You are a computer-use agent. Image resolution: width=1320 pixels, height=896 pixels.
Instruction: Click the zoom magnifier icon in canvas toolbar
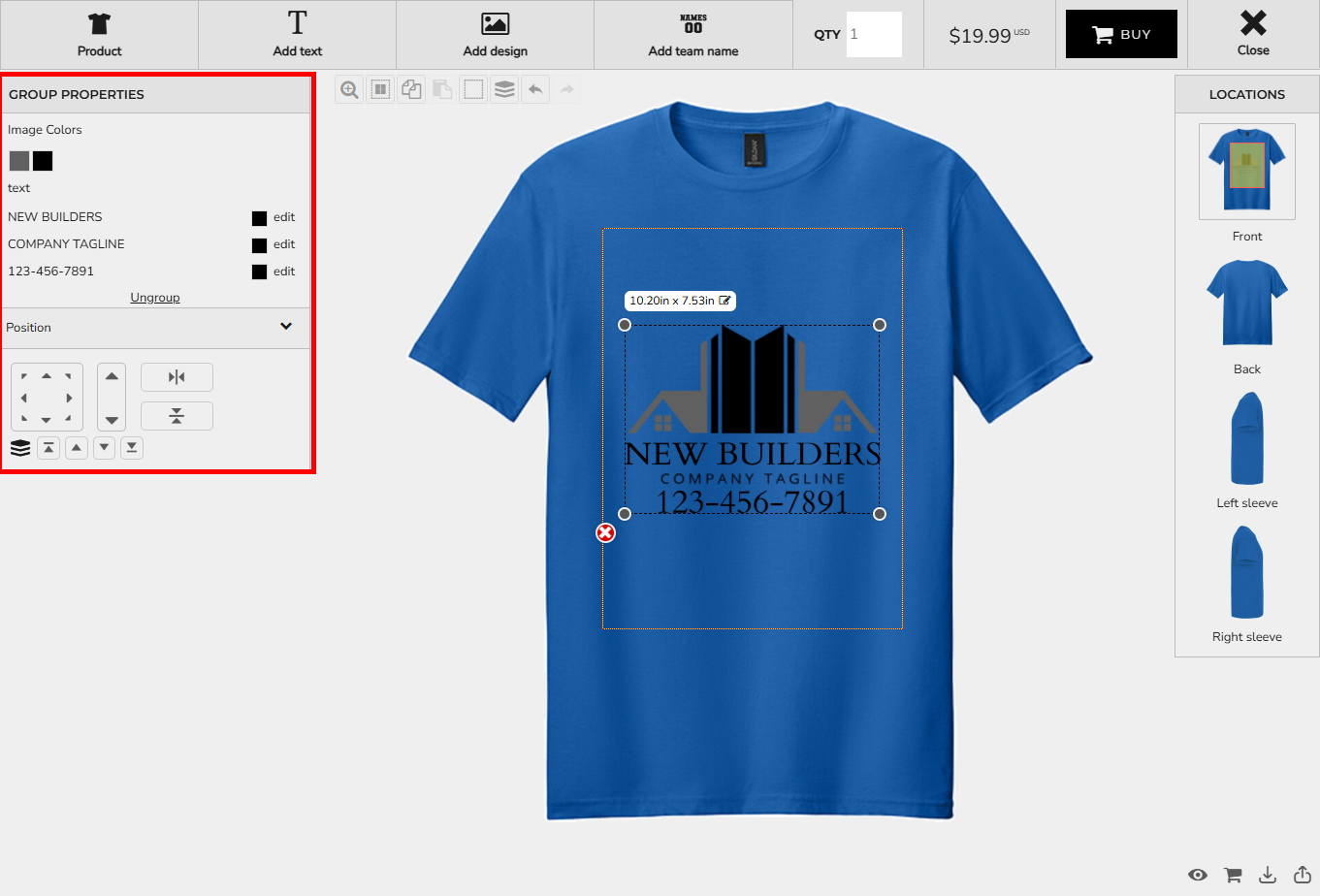(x=349, y=90)
